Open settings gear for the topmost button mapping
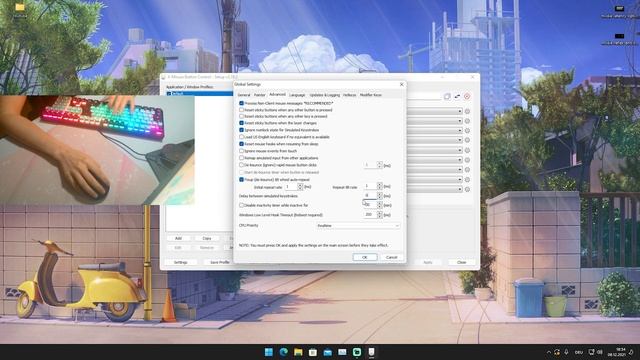Viewport: 640px width, 360px height. pos(467,111)
